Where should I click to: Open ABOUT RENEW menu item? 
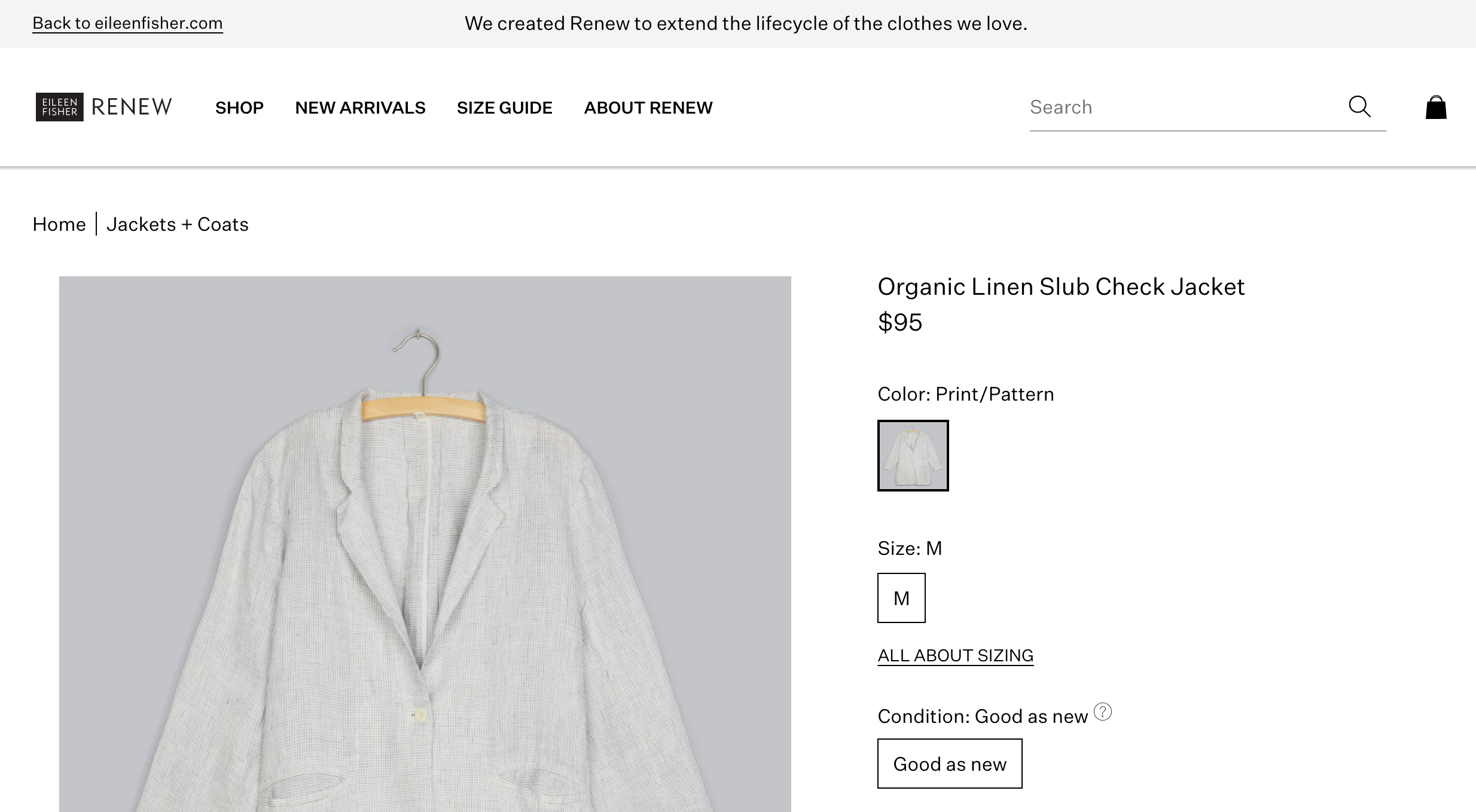pyautogui.click(x=648, y=108)
